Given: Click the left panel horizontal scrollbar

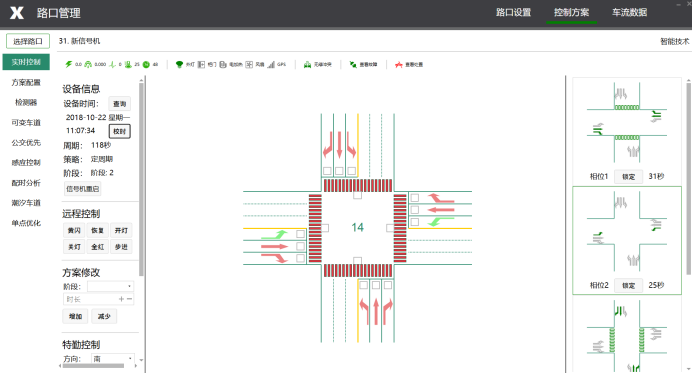Looking at the screenshot, I should click(93, 366).
